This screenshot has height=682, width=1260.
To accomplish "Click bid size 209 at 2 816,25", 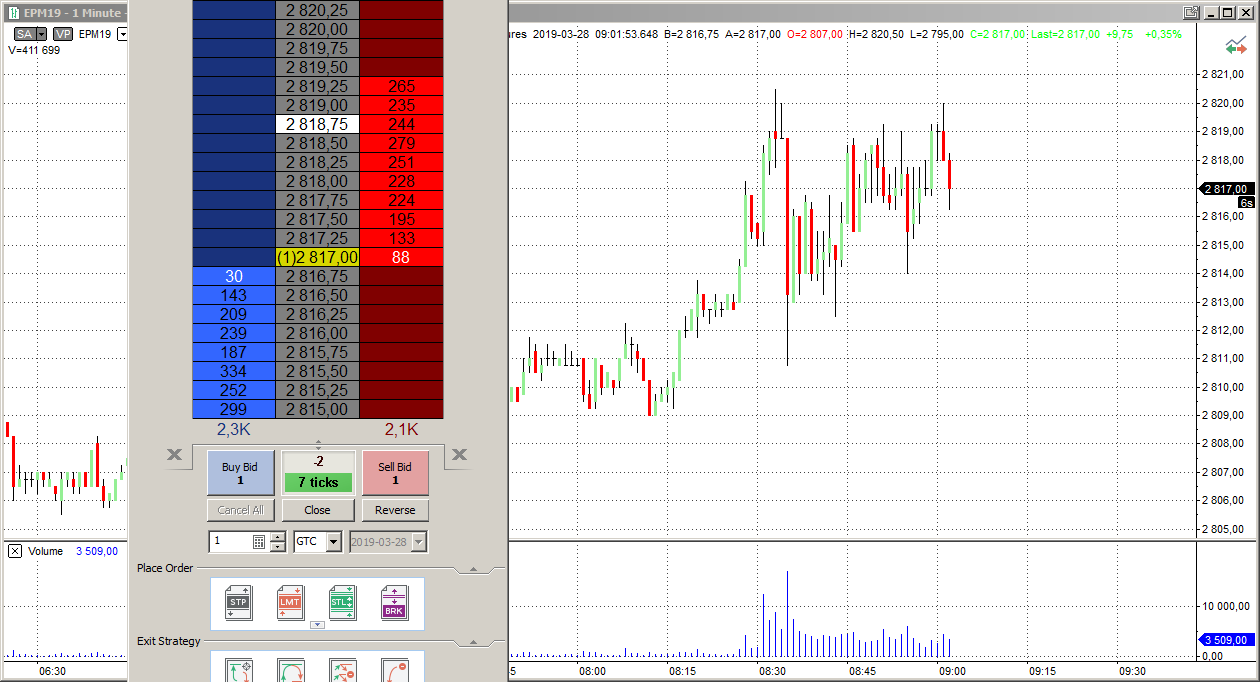I will coord(234,314).
